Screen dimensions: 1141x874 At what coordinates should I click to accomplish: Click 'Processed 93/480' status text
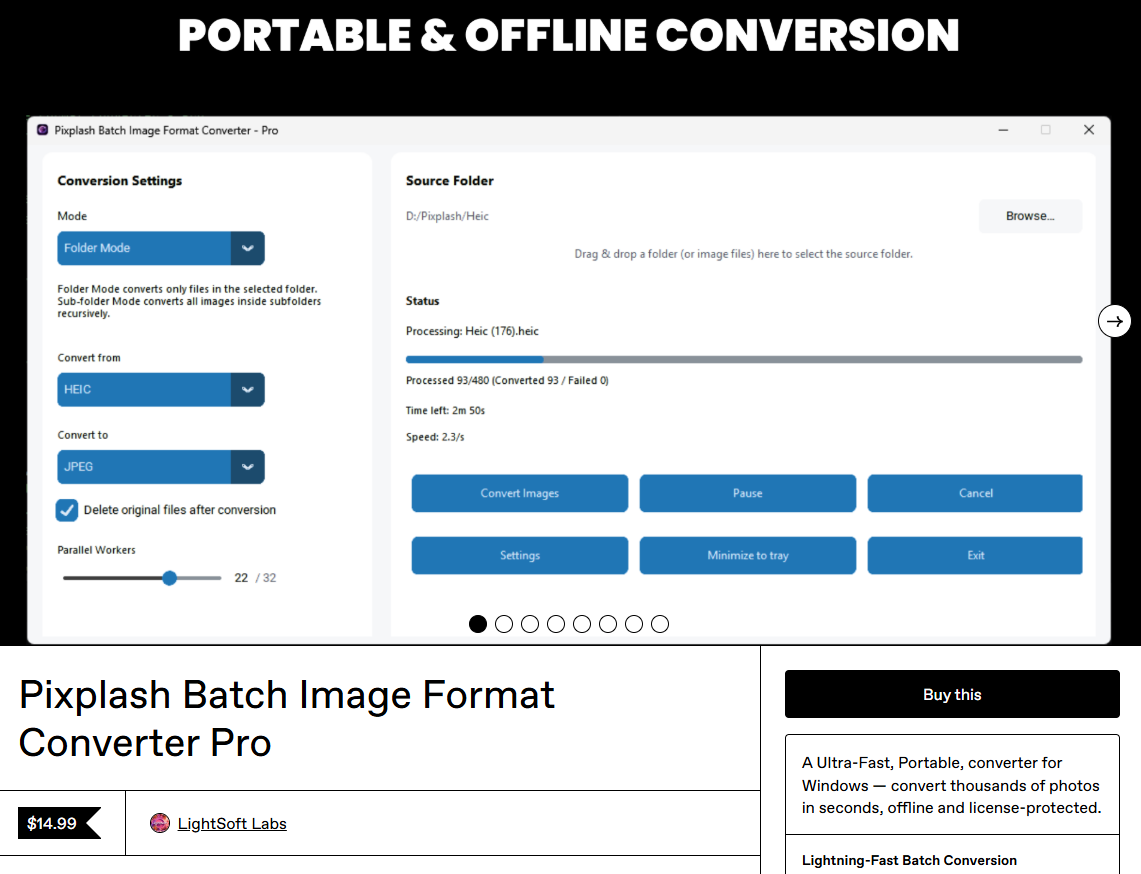tap(507, 381)
